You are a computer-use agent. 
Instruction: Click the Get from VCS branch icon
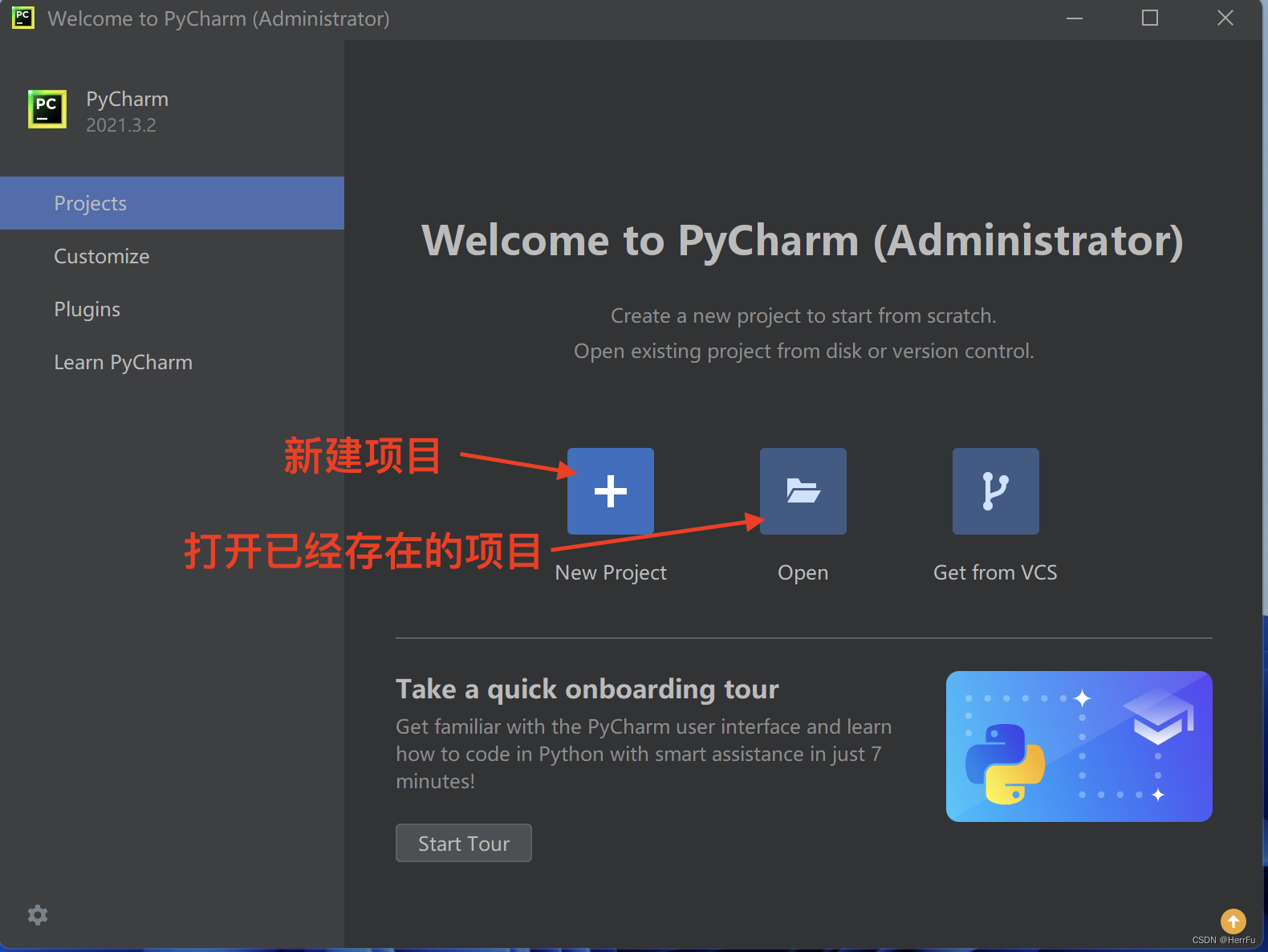click(x=996, y=491)
